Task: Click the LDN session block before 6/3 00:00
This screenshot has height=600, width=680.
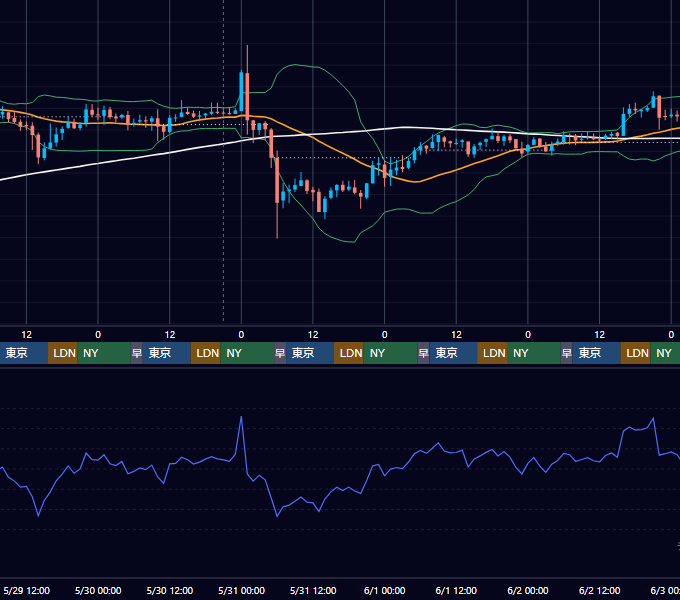Action: [x=635, y=353]
